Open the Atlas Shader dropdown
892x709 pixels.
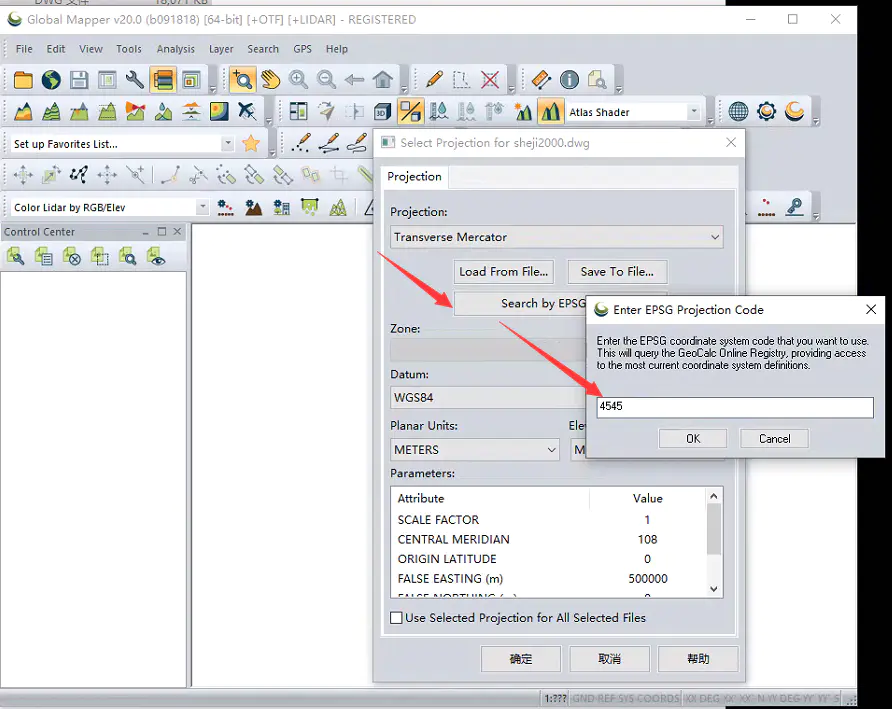click(x=693, y=112)
